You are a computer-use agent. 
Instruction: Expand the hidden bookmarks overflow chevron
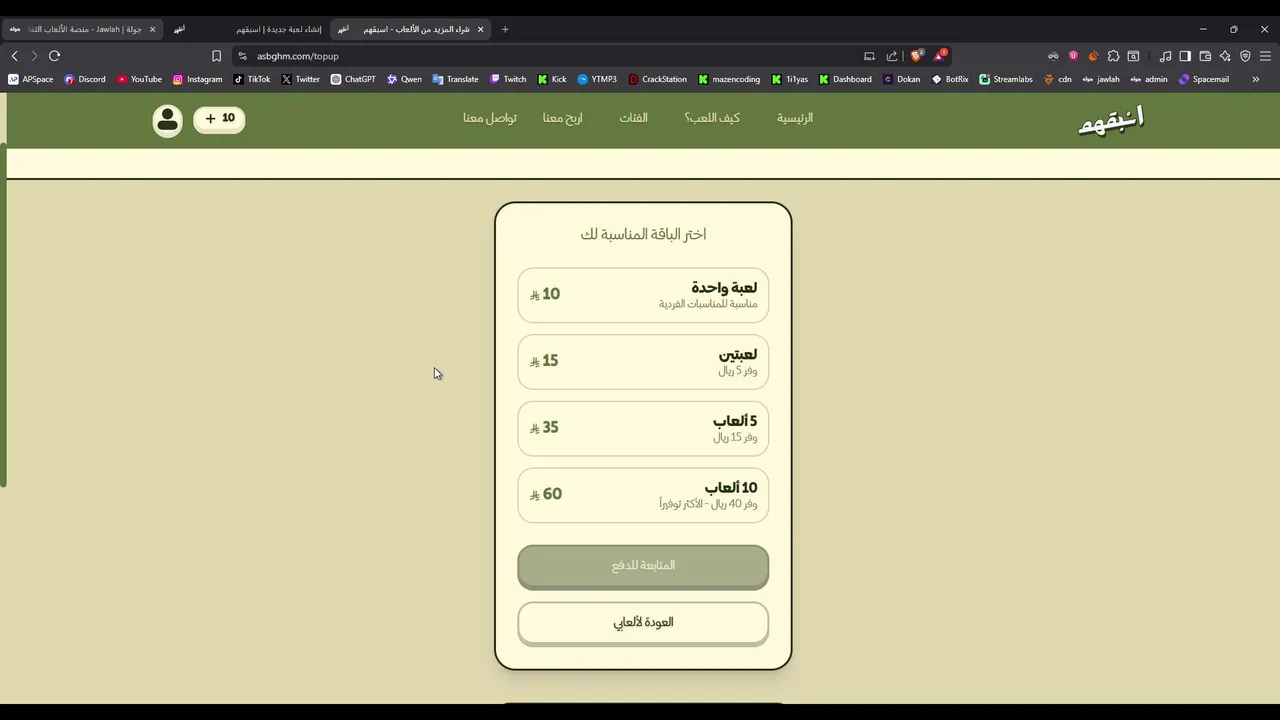[x=1256, y=79]
